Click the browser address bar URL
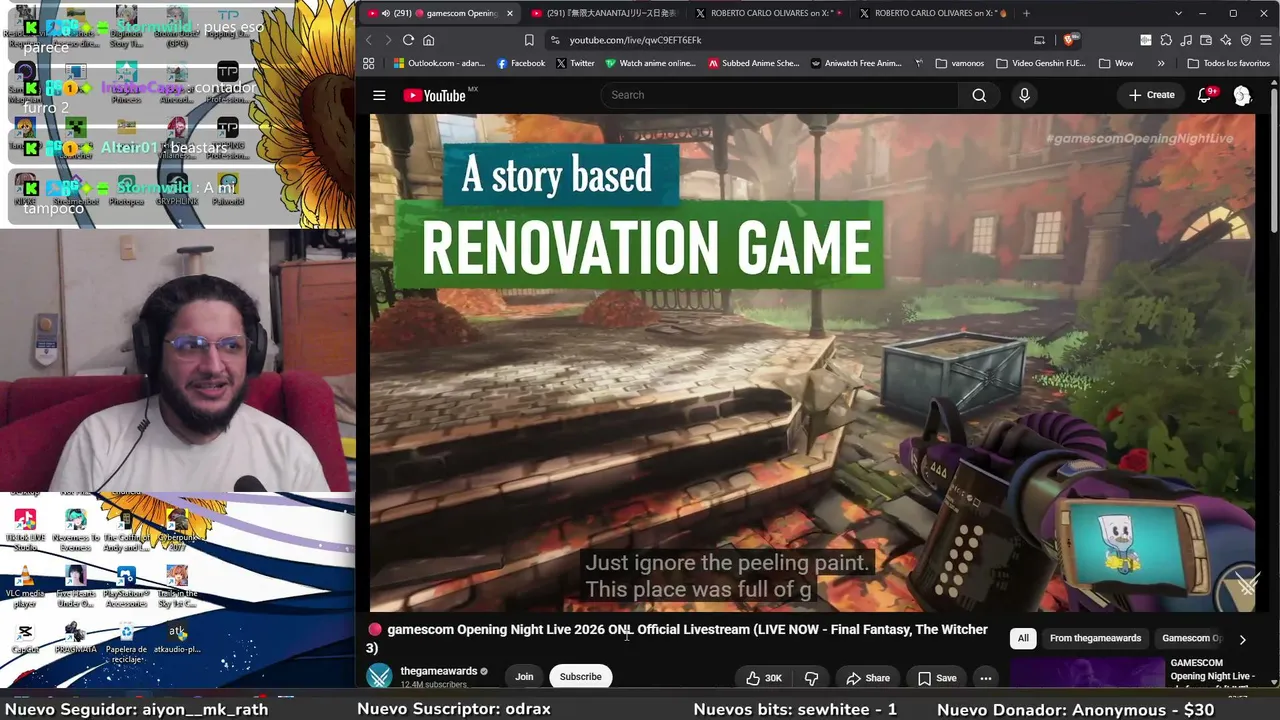The height and width of the screenshot is (720, 1280). [x=635, y=40]
